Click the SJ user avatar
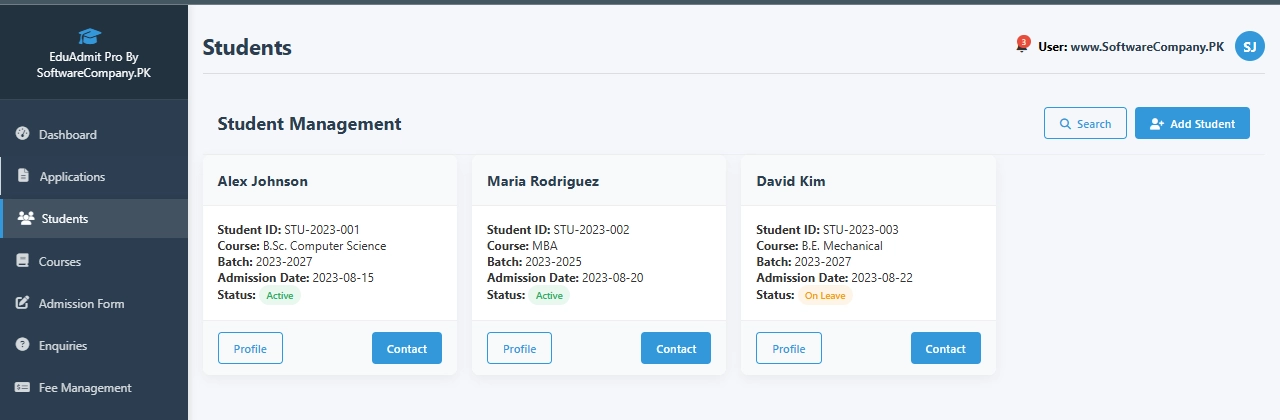 click(1249, 46)
